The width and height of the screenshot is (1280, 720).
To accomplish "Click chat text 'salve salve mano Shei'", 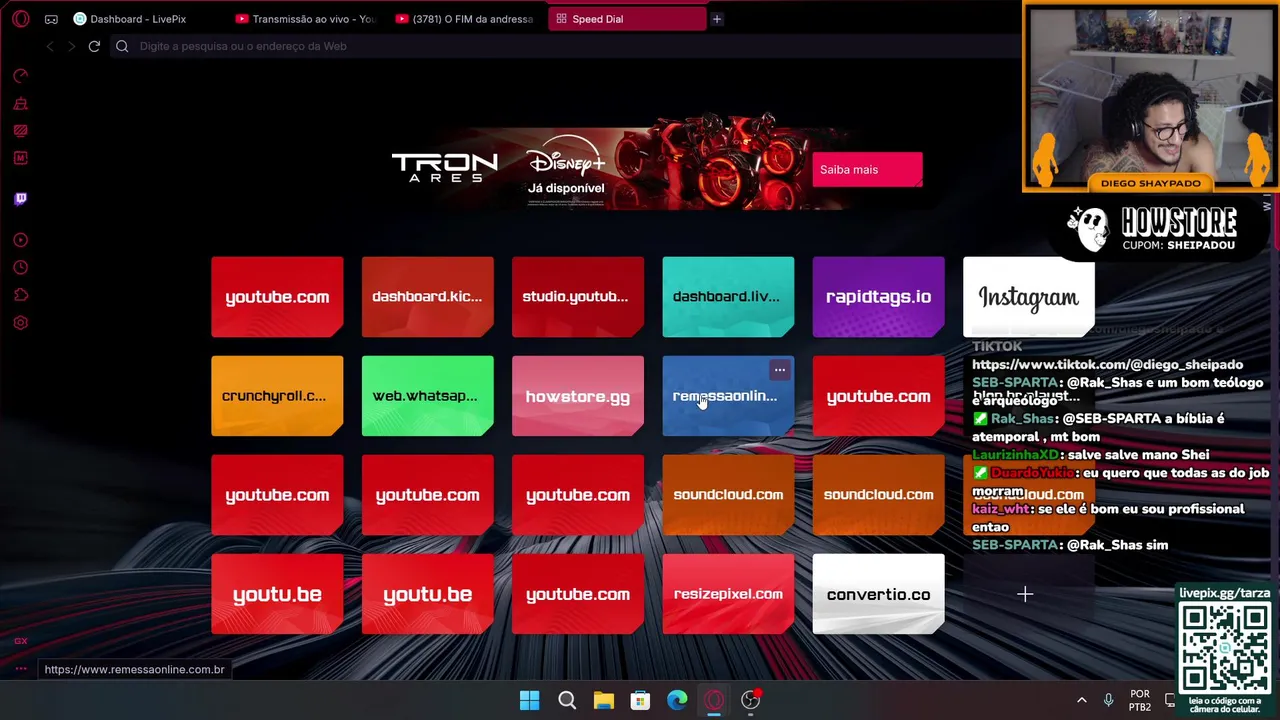I will point(1138,455).
